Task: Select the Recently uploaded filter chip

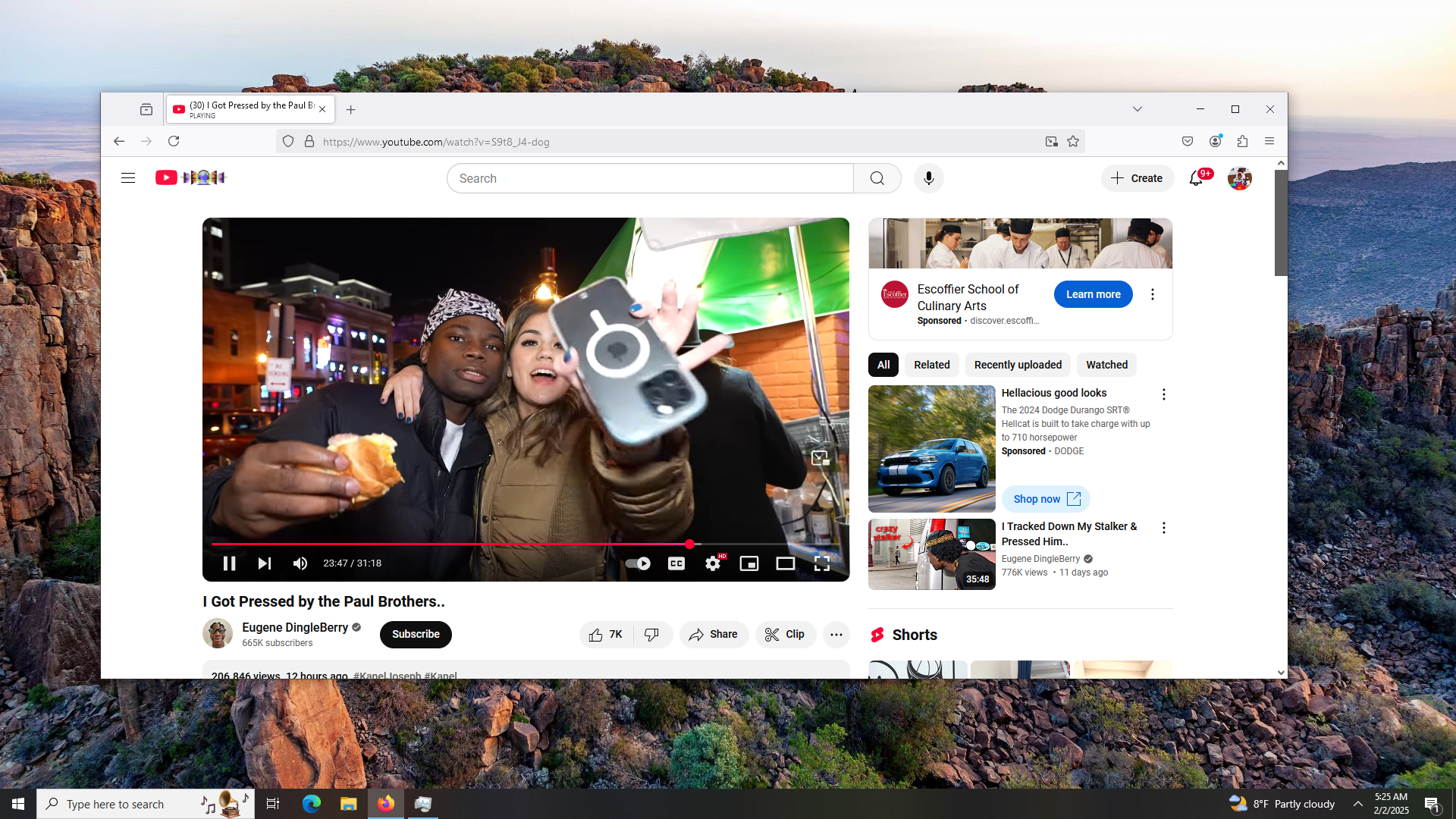Action: 1018,365
